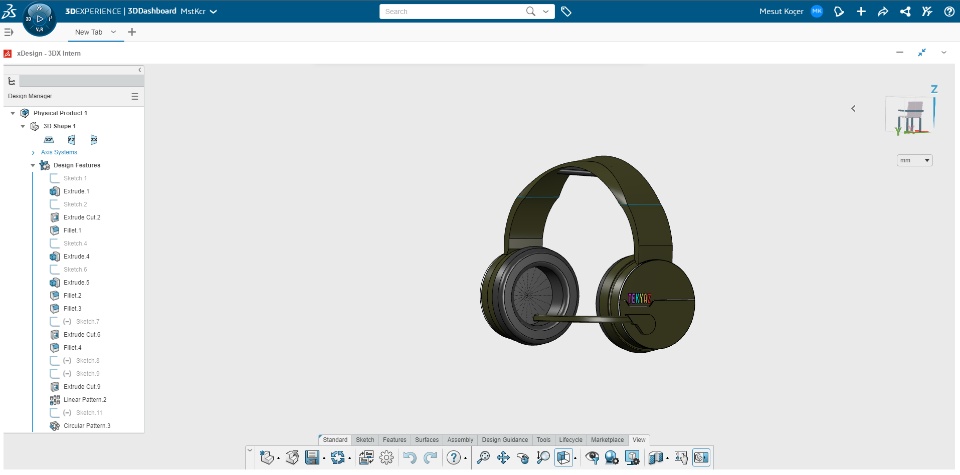
Task: Switch to the Design Guidance tab
Action: coord(505,439)
